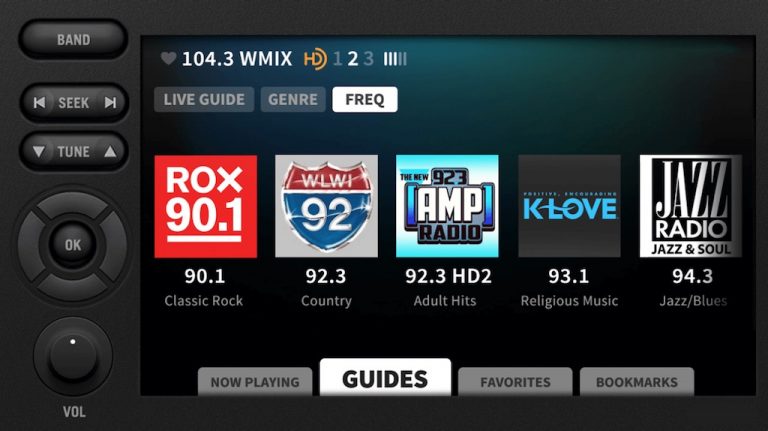This screenshot has width=768, height=431.
Task: Select the 92.3 AMP Radio logo
Action: click(447, 206)
